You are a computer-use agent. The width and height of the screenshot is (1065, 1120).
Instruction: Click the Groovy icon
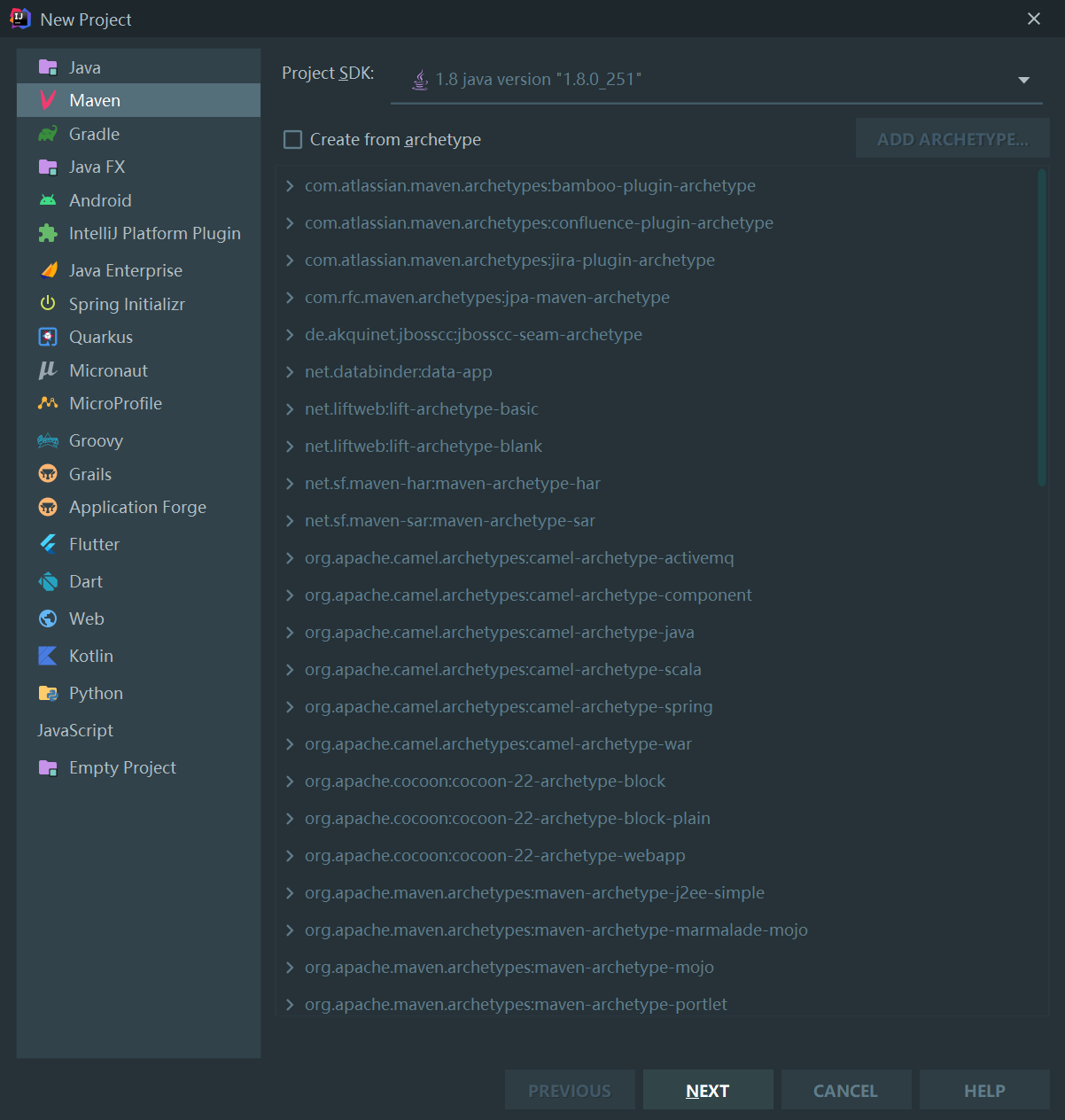point(48,440)
